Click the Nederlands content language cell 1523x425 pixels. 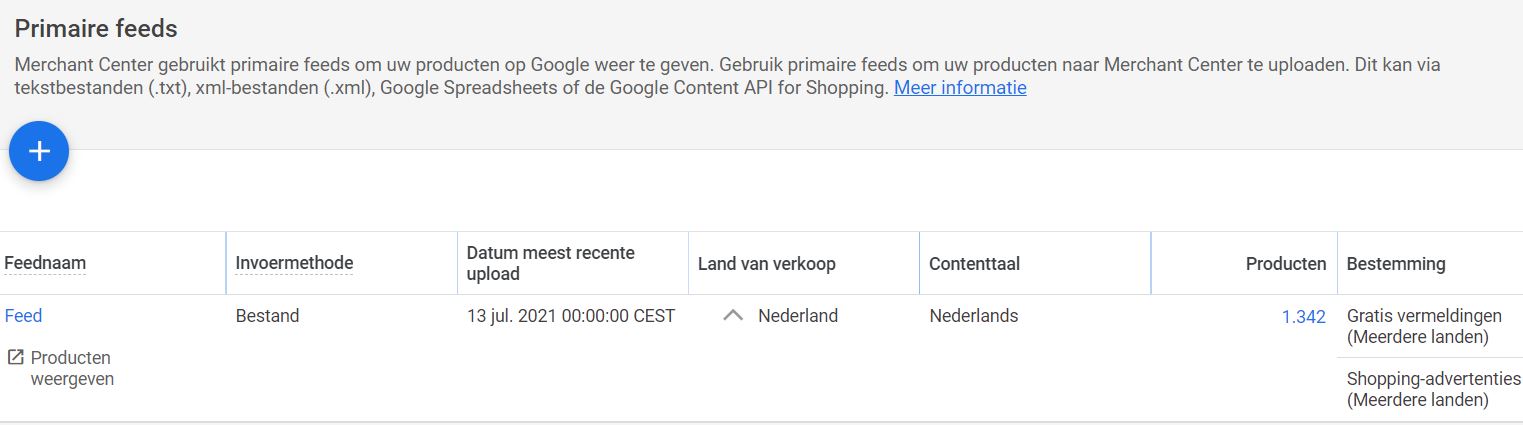pyautogui.click(x=973, y=316)
